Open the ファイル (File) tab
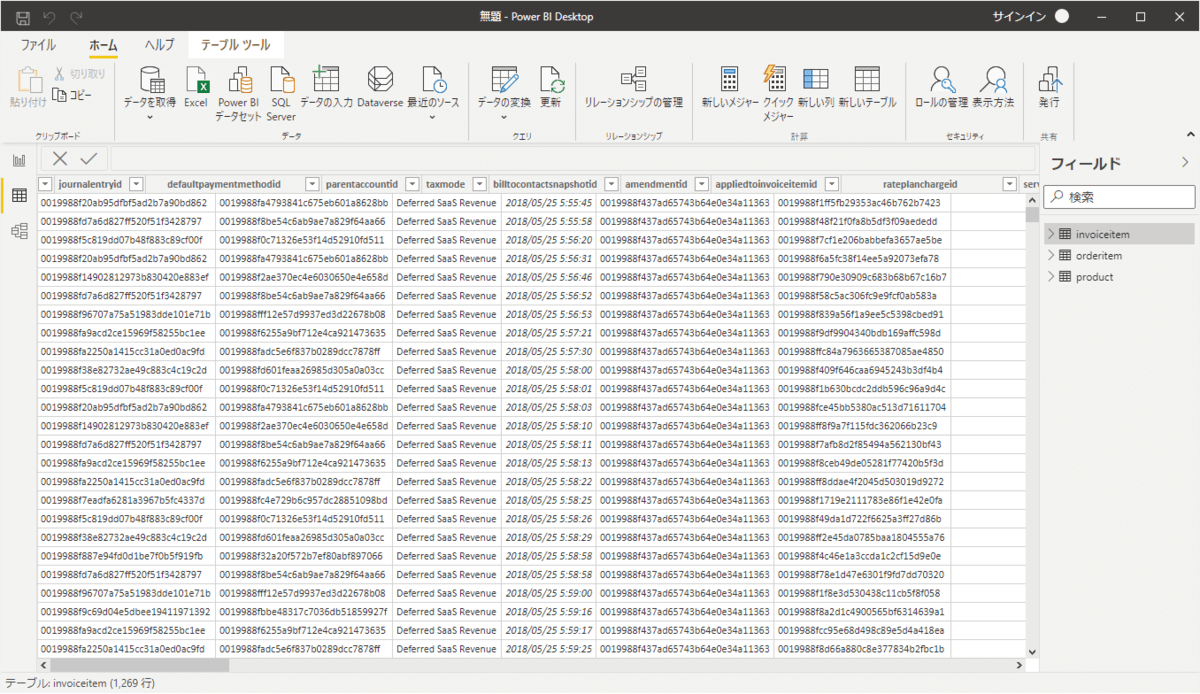Viewport: 1200px width, 694px height. [38, 45]
